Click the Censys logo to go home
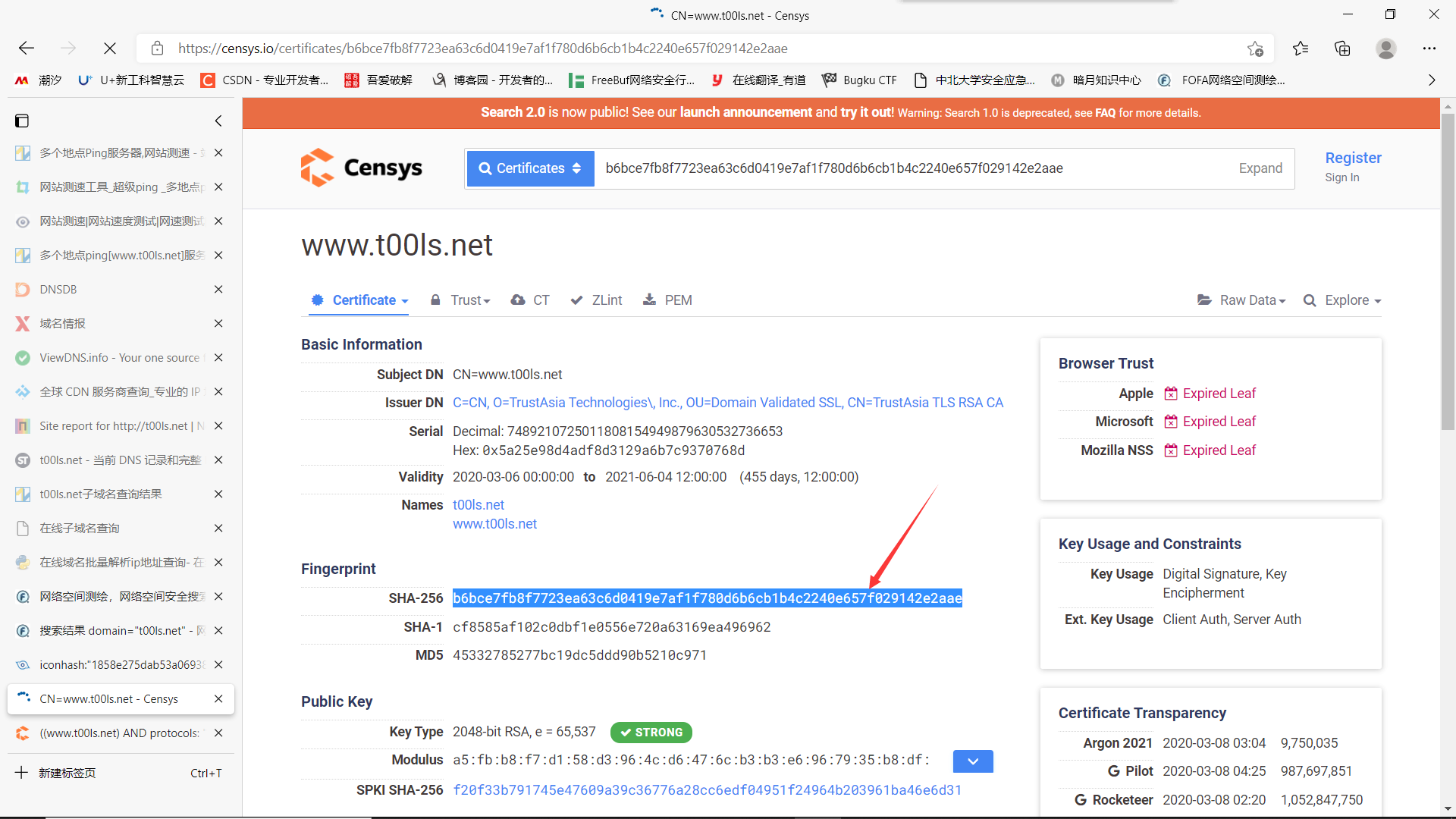Viewport: 1456px width, 819px height. pos(360,167)
